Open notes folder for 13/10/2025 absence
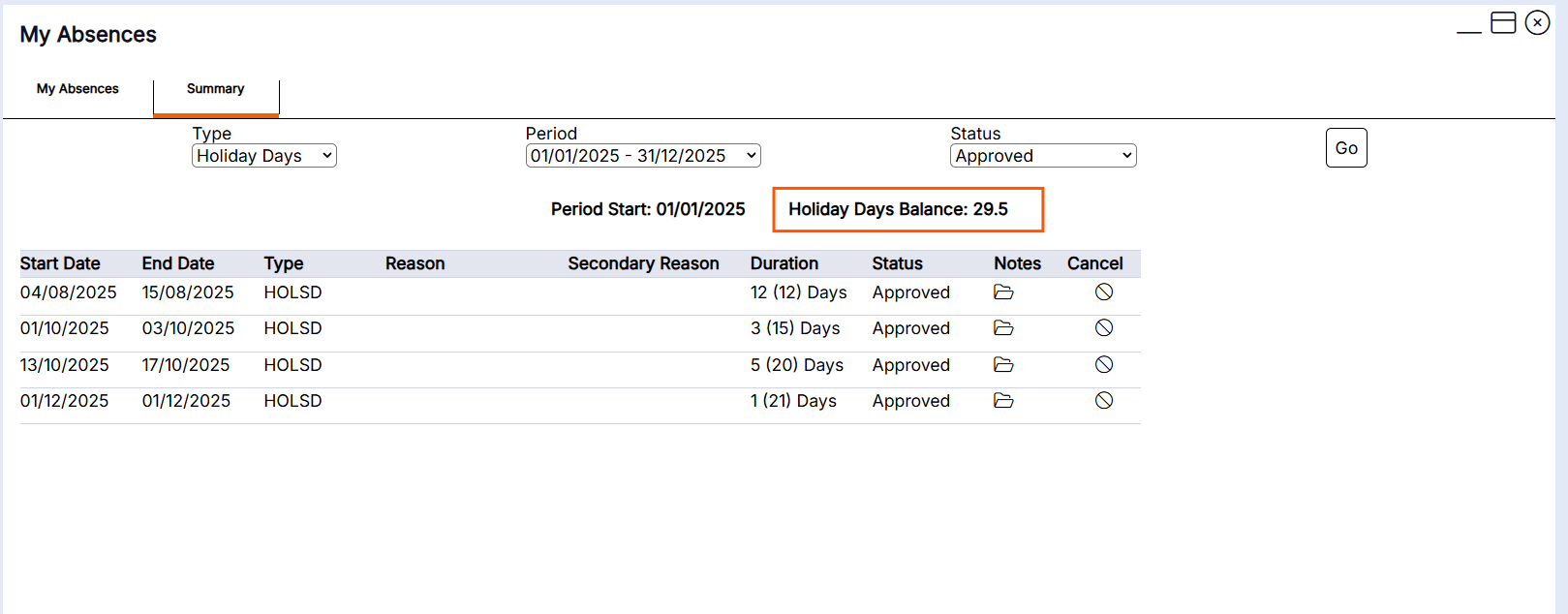 (x=1003, y=365)
